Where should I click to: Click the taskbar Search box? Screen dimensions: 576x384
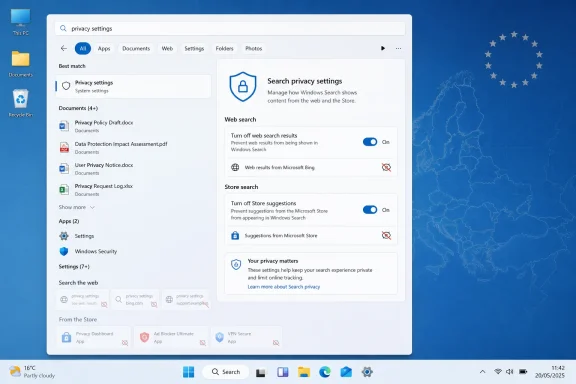(x=226, y=372)
